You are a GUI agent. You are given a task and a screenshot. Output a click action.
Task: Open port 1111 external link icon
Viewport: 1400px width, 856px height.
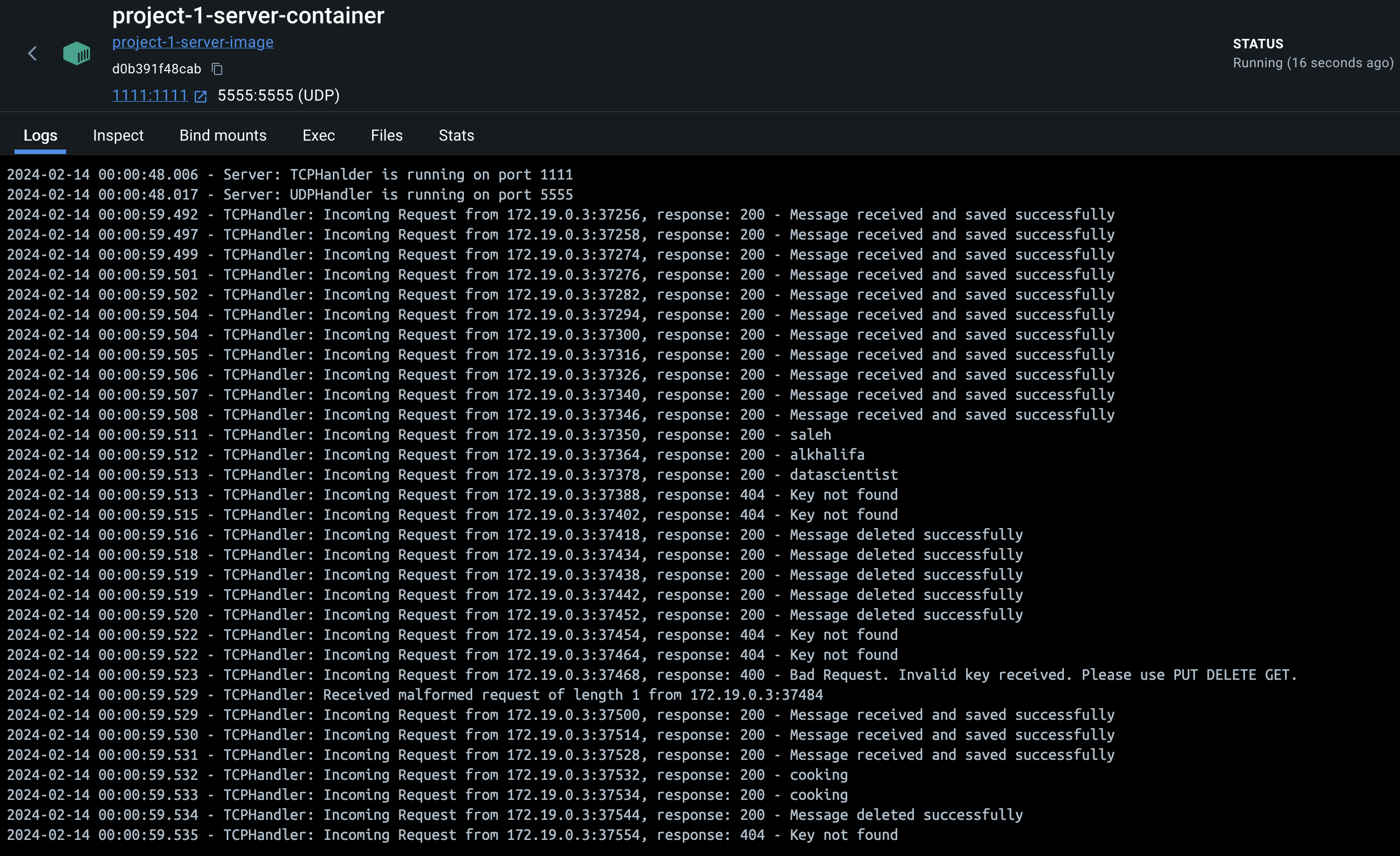[x=201, y=96]
